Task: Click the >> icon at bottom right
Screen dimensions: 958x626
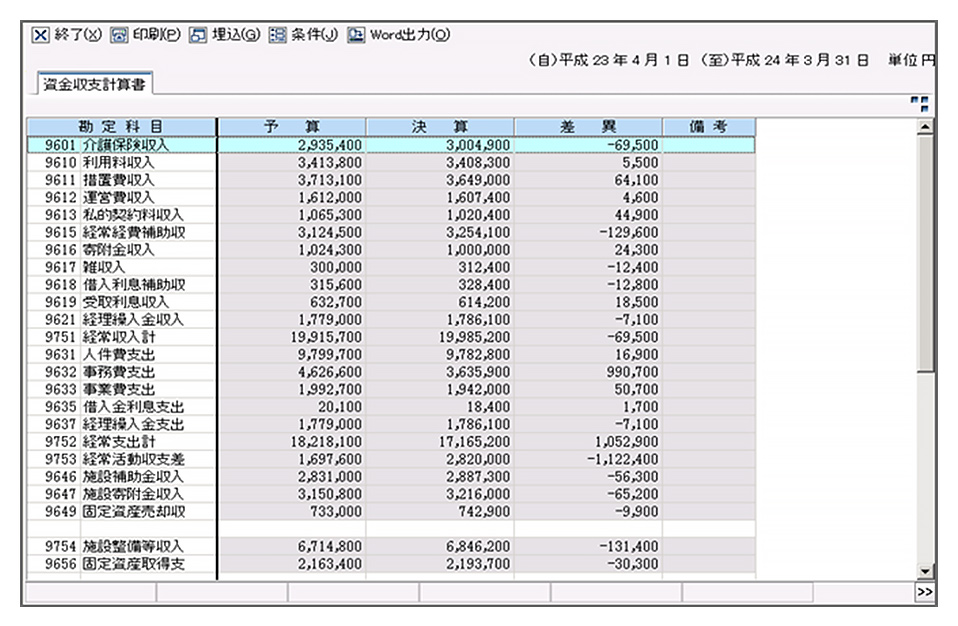Action: (x=924, y=593)
